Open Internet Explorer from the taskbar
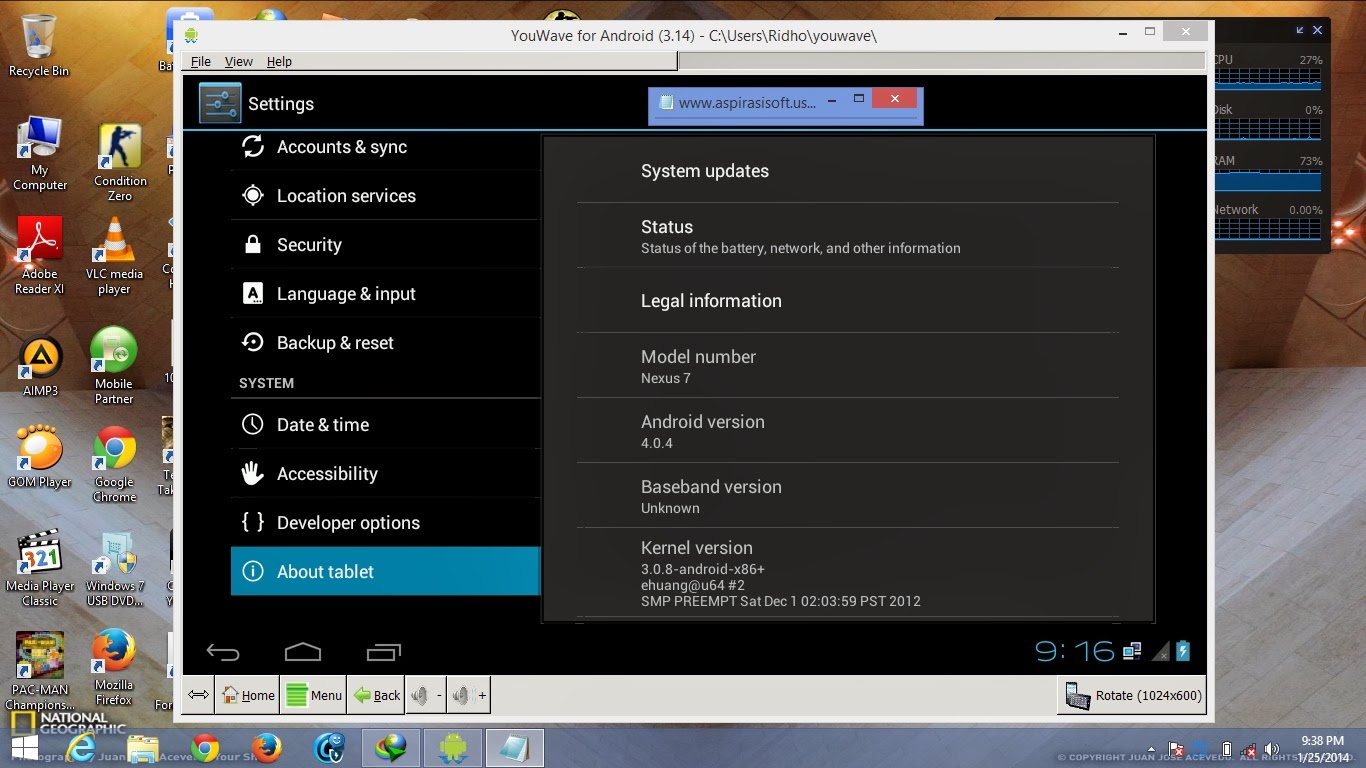 (82, 748)
